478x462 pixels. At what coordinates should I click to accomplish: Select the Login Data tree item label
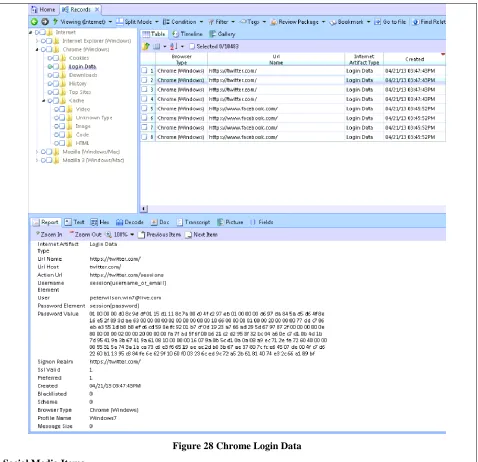[x=82, y=67]
